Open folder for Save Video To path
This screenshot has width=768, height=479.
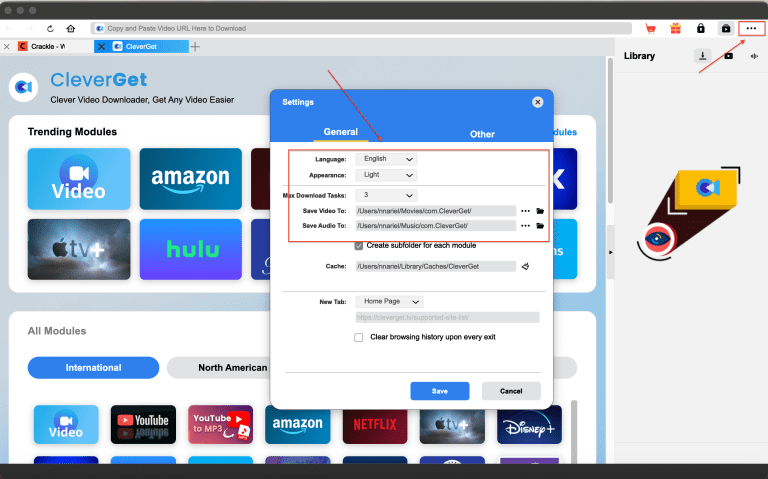coord(540,211)
